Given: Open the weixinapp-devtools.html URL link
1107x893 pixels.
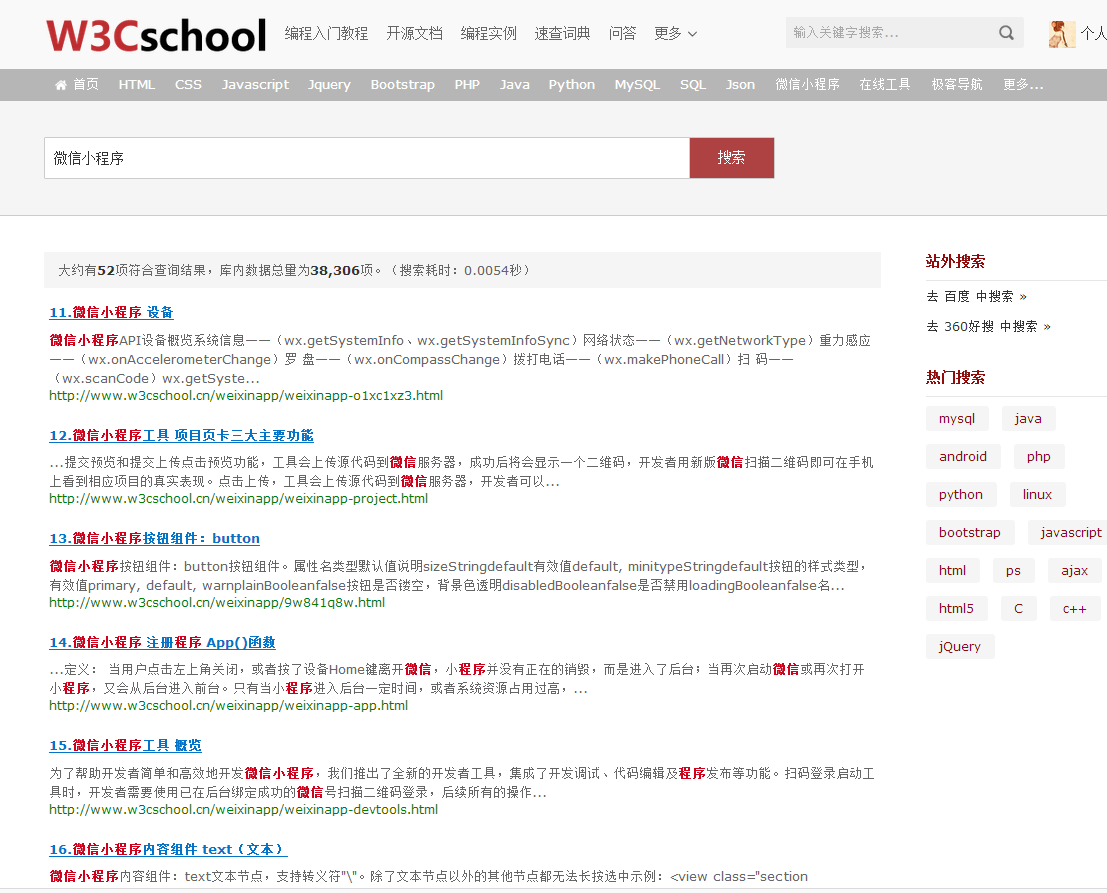Looking at the screenshot, I should pos(243,809).
